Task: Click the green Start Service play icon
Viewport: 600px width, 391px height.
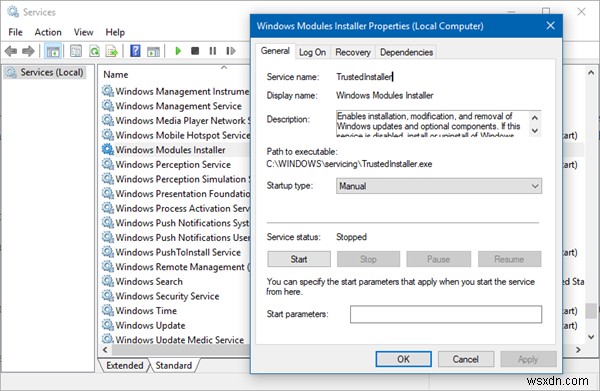Action: click(178, 51)
